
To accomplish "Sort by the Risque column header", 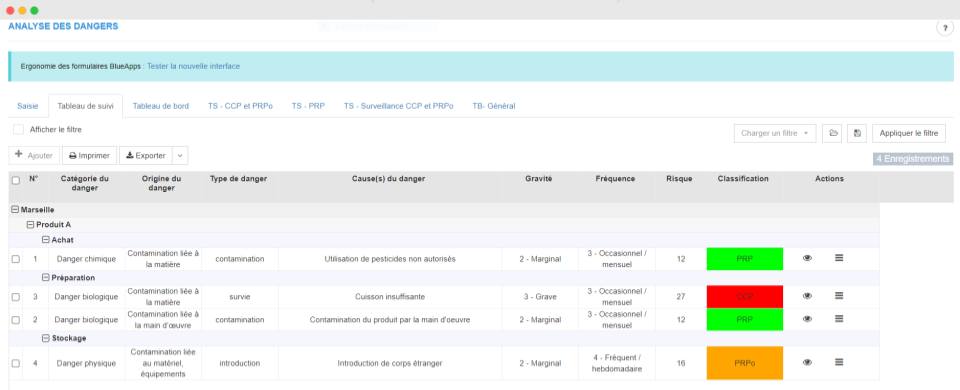I will [x=680, y=179].
